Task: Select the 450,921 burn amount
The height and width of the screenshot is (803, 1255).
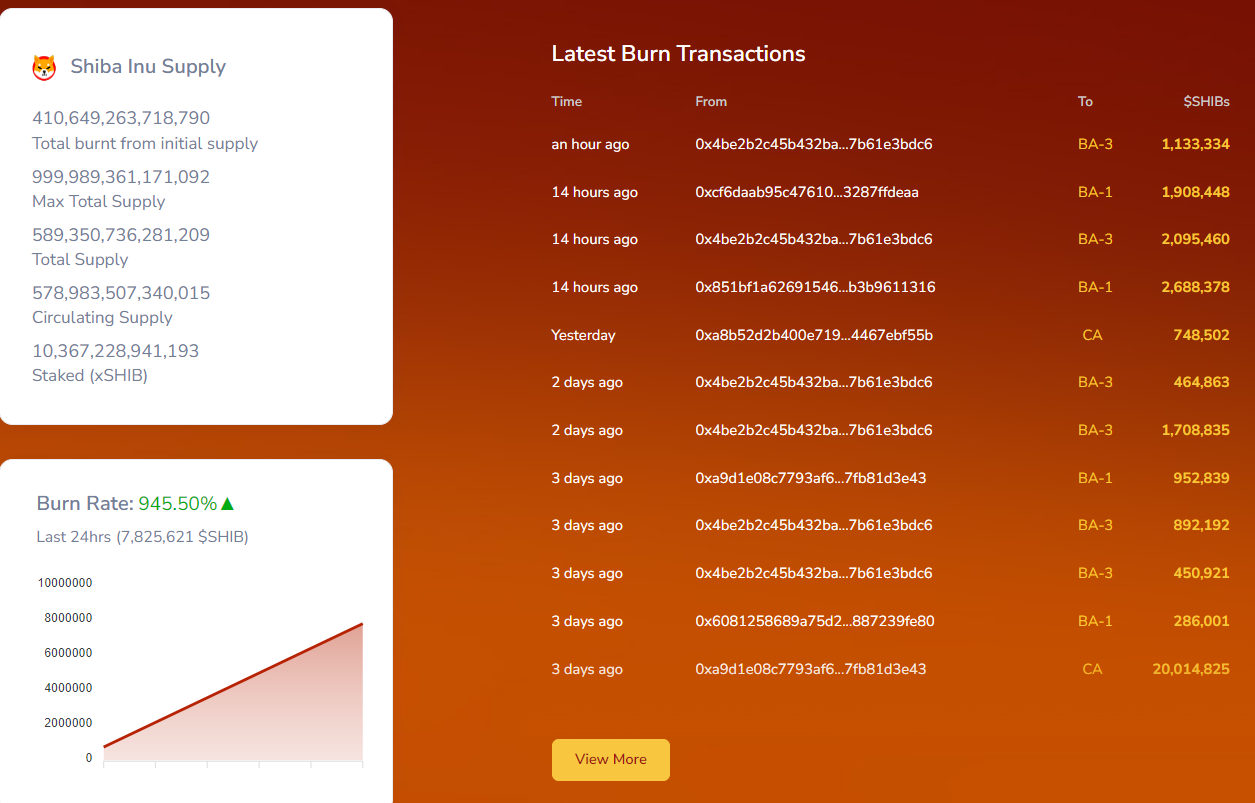Action: tap(1202, 573)
